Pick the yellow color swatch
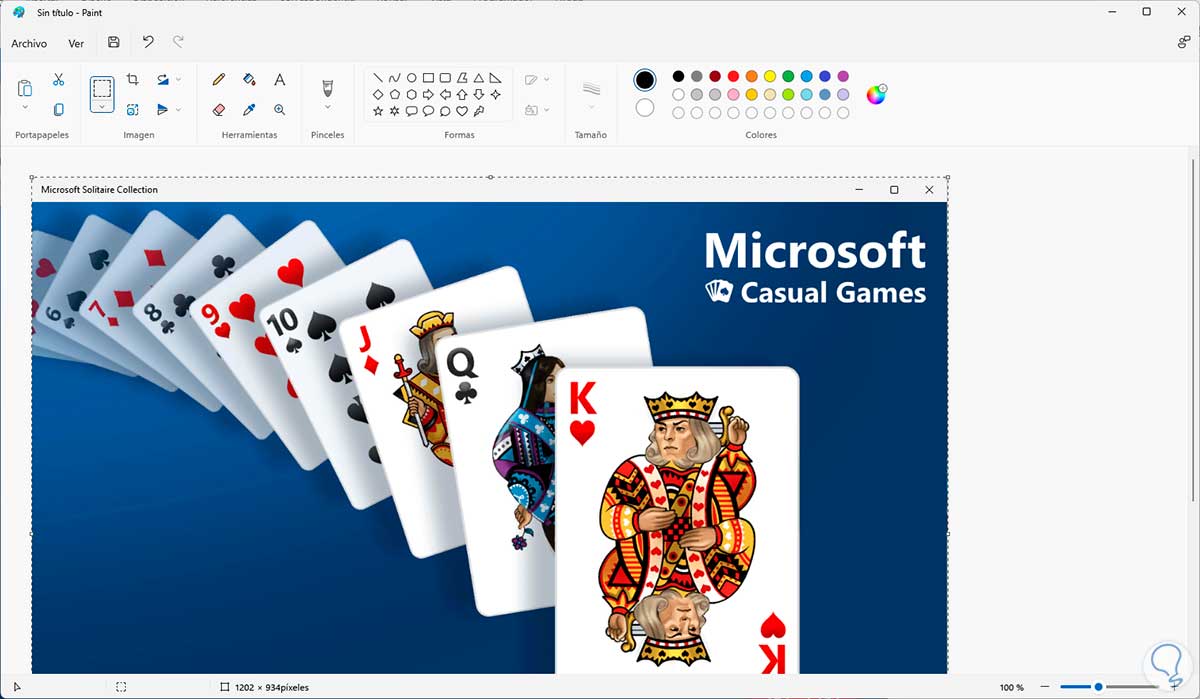Screen dimensions: 1200x699 point(770,76)
